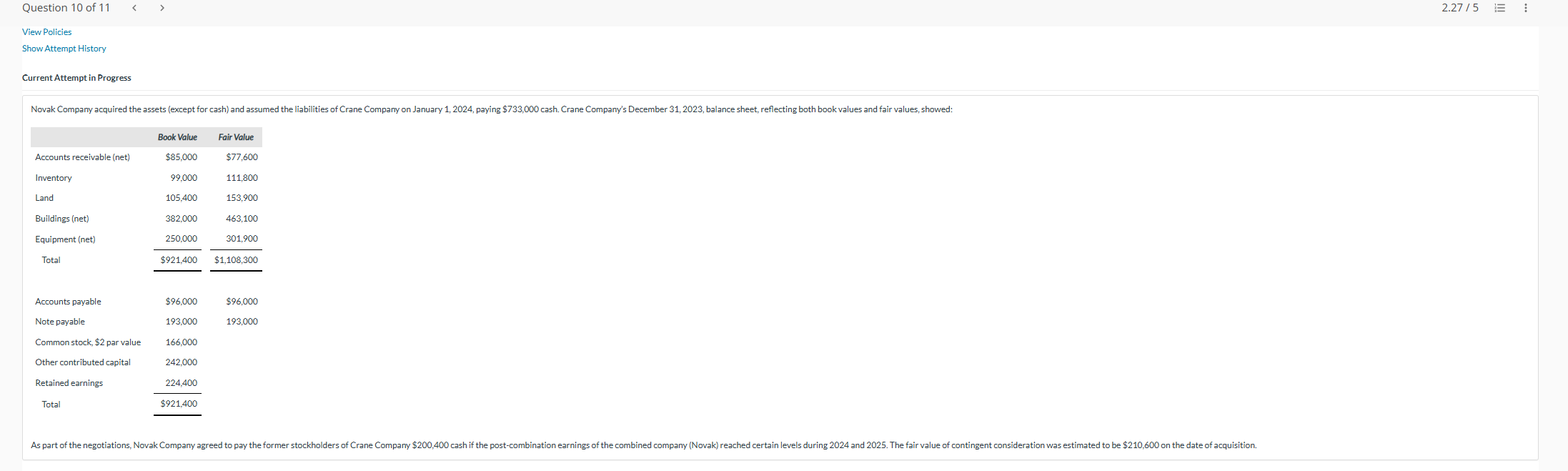Screen dimensions: 1568x471
Task: Click Accounts receivable fair value $77,600
Action: pyautogui.click(x=242, y=157)
